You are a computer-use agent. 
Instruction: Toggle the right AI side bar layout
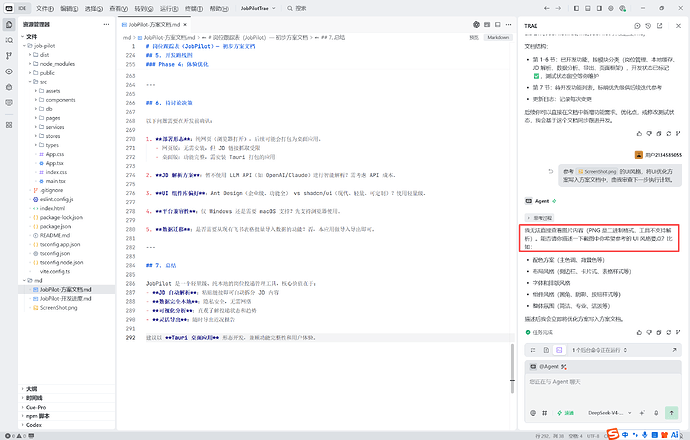pos(599,8)
